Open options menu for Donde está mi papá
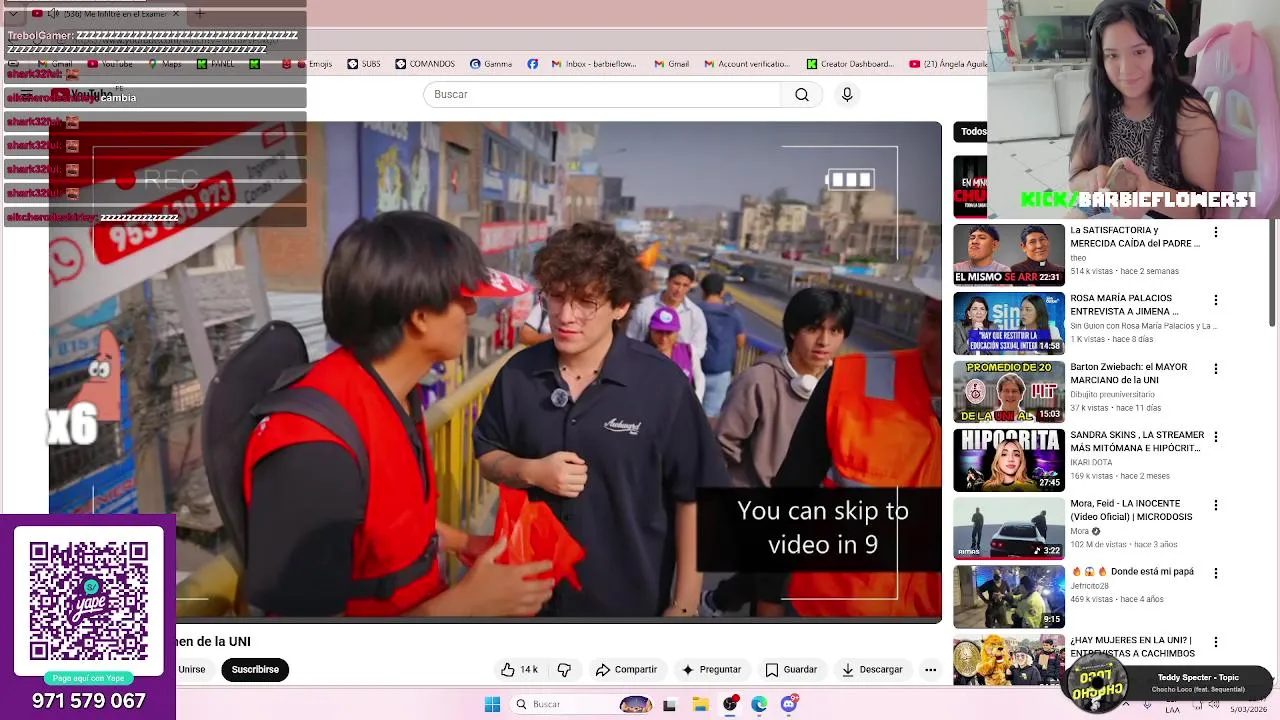Image resolution: width=1280 pixels, height=720 pixels. (x=1216, y=573)
